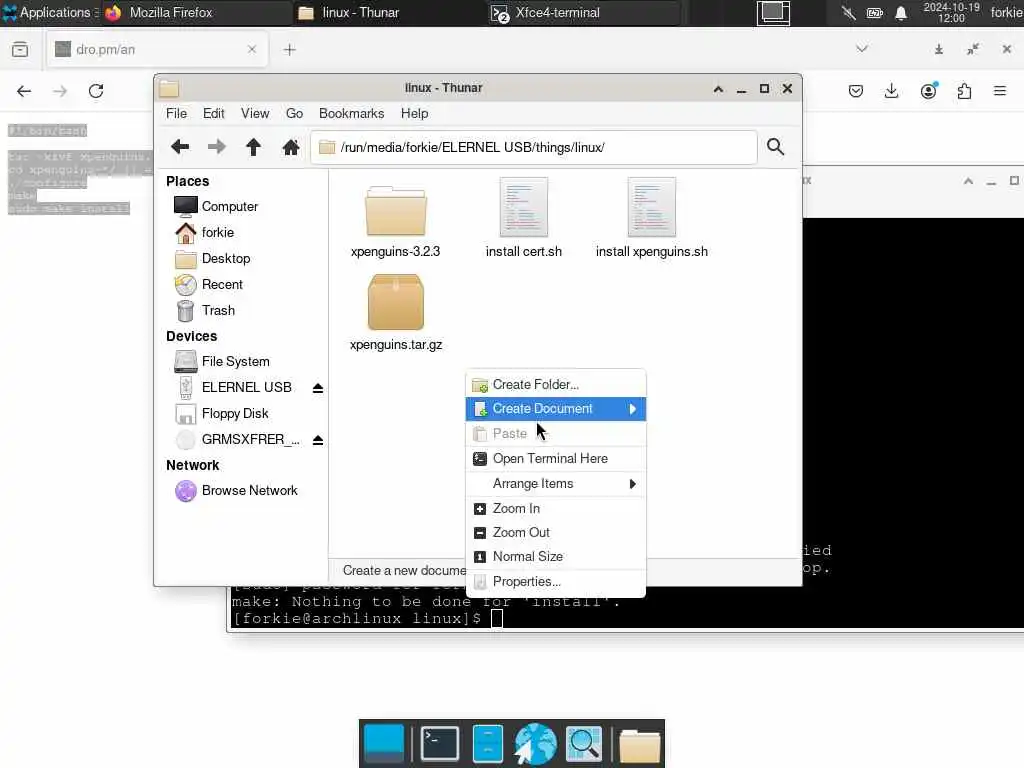Image resolution: width=1024 pixels, height=768 pixels.
Task: Go back in Firefox
Action: click(x=24, y=91)
